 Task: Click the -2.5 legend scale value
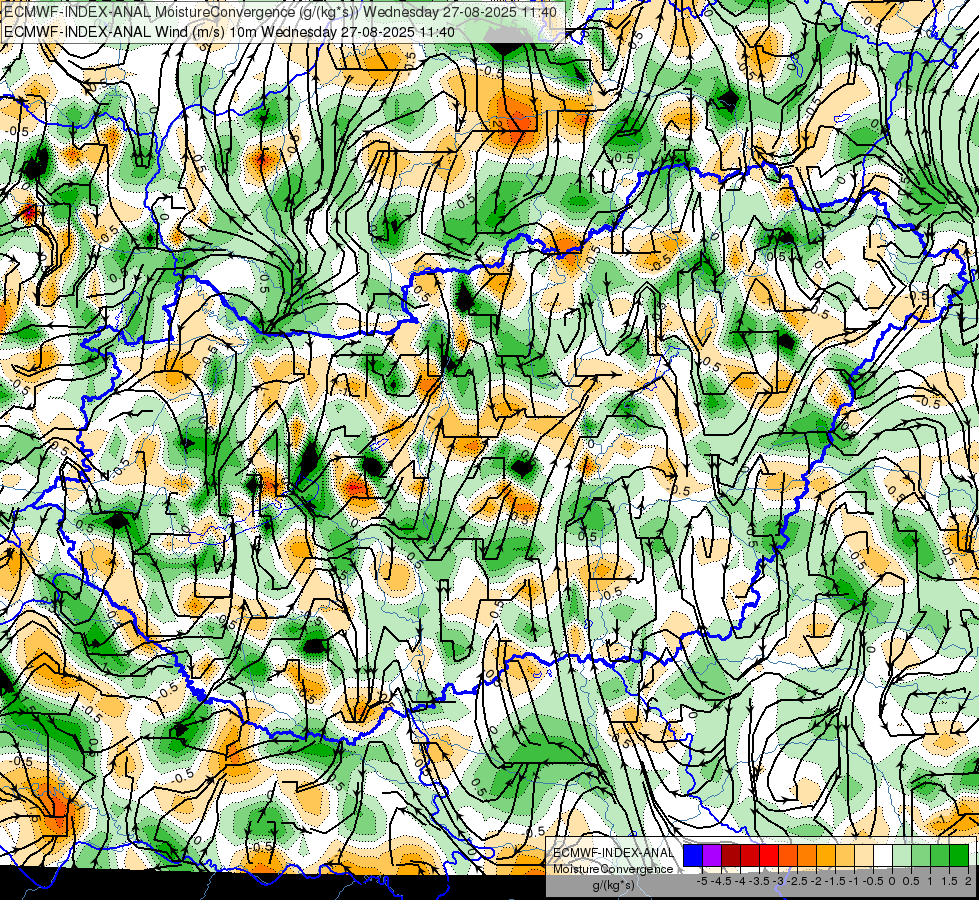(x=798, y=881)
